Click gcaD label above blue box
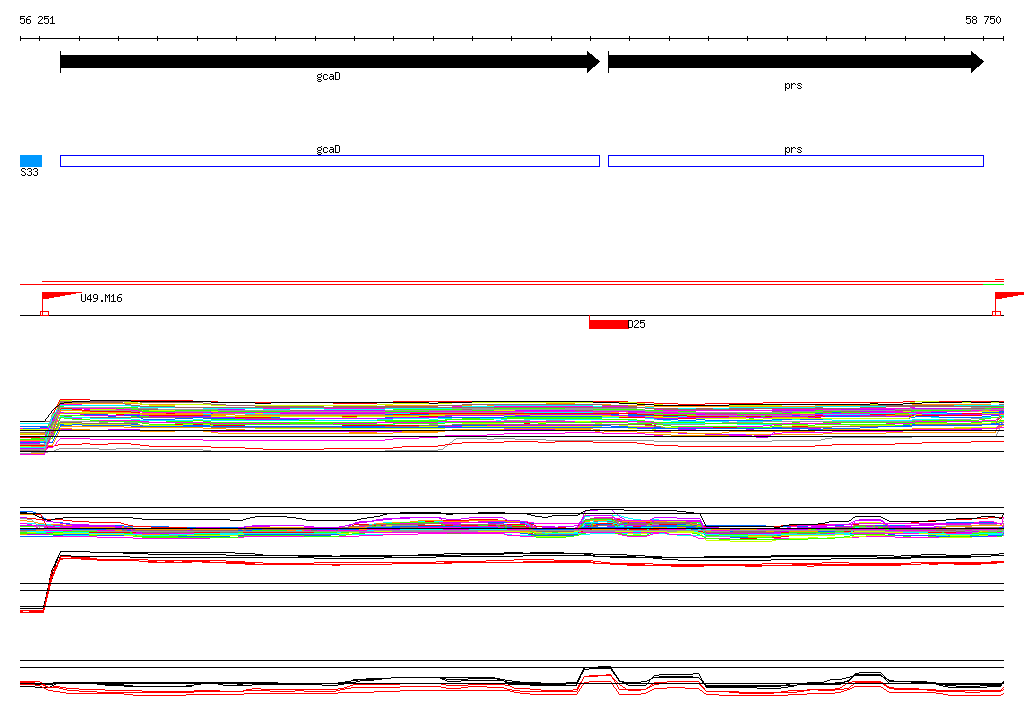 pos(328,150)
